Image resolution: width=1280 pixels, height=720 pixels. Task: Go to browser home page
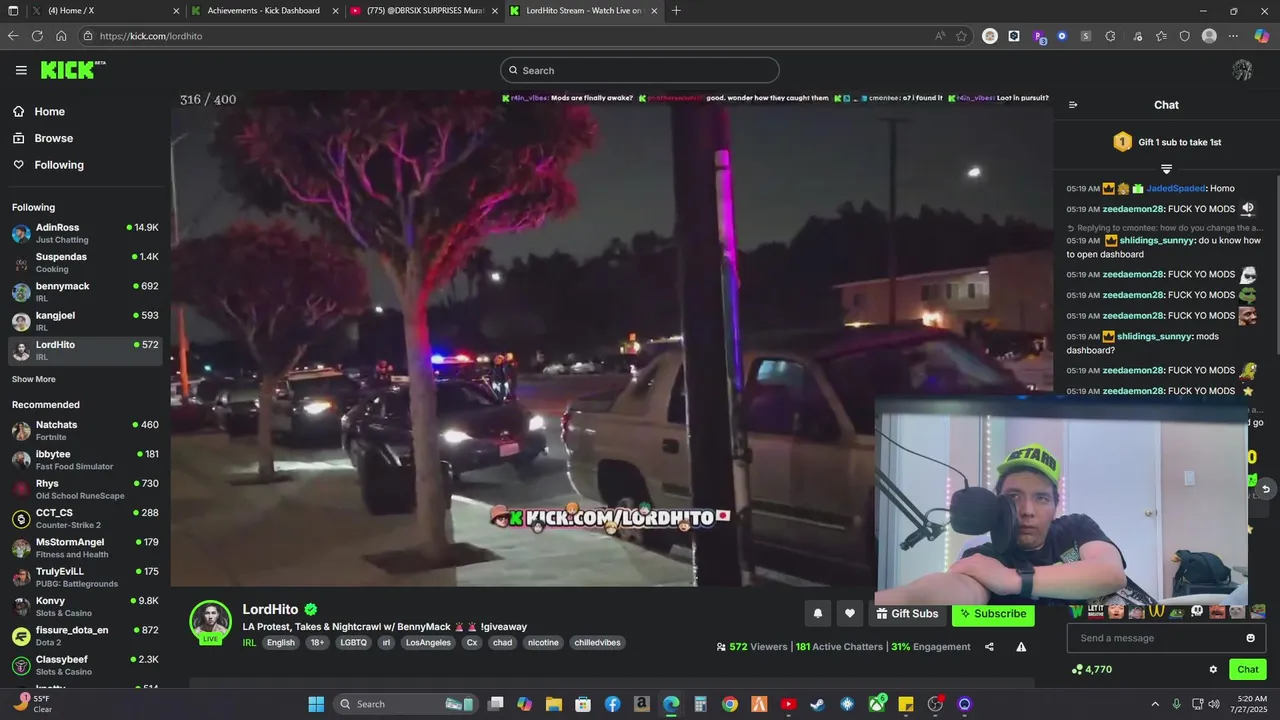61,36
